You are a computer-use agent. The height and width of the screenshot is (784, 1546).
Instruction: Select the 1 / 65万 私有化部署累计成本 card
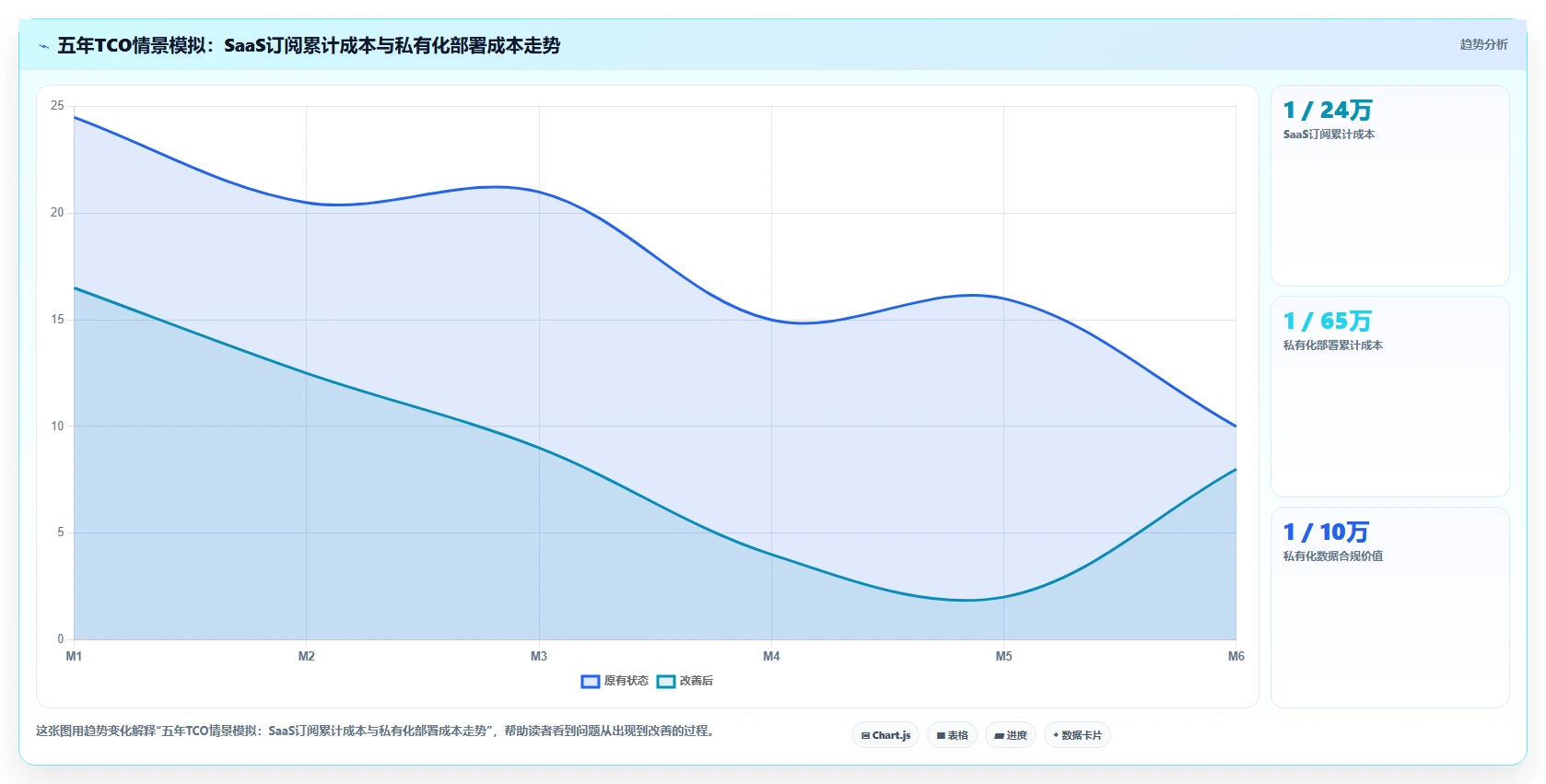point(1389,397)
